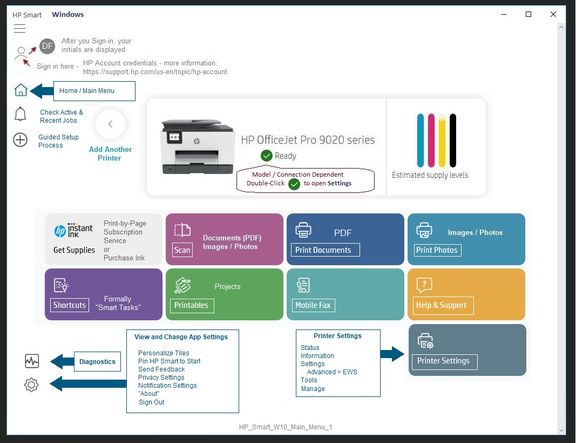Open notifications bell icon
This screenshot has width=576, height=443.
coord(20,114)
